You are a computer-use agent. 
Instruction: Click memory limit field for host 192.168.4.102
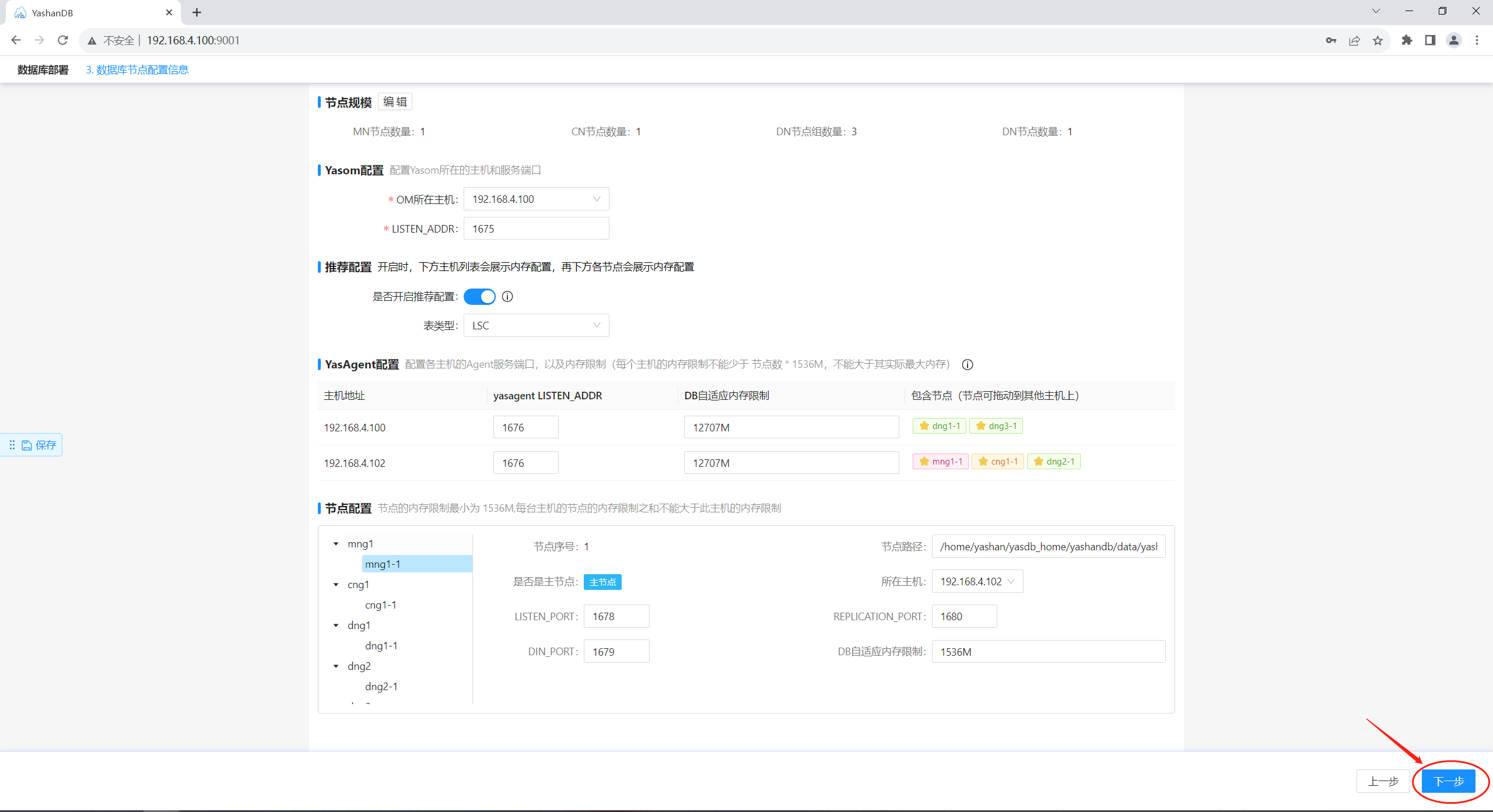click(x=791, y=463)
